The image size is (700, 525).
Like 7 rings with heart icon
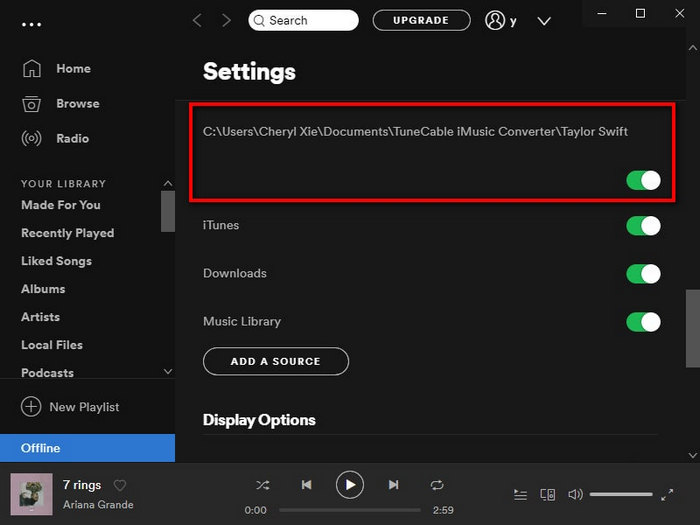click(120, 485)
